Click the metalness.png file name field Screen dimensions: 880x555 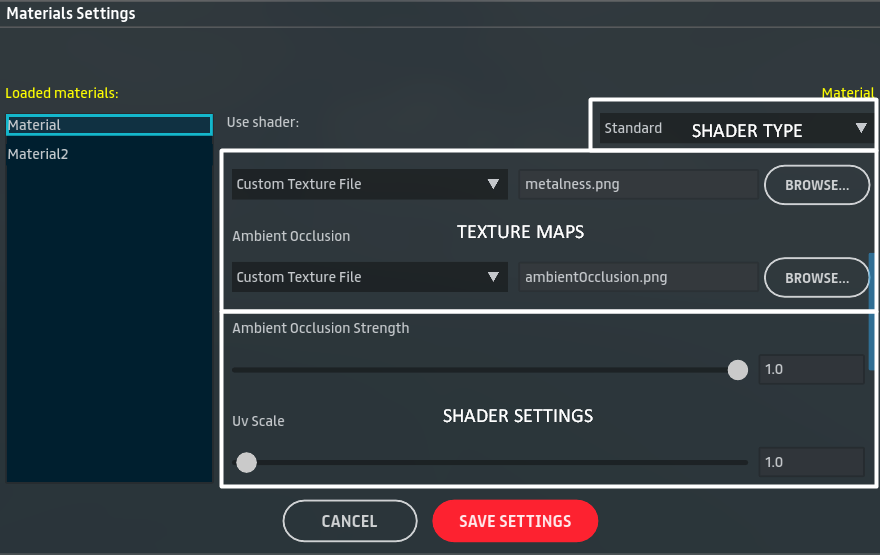[638, 184]
